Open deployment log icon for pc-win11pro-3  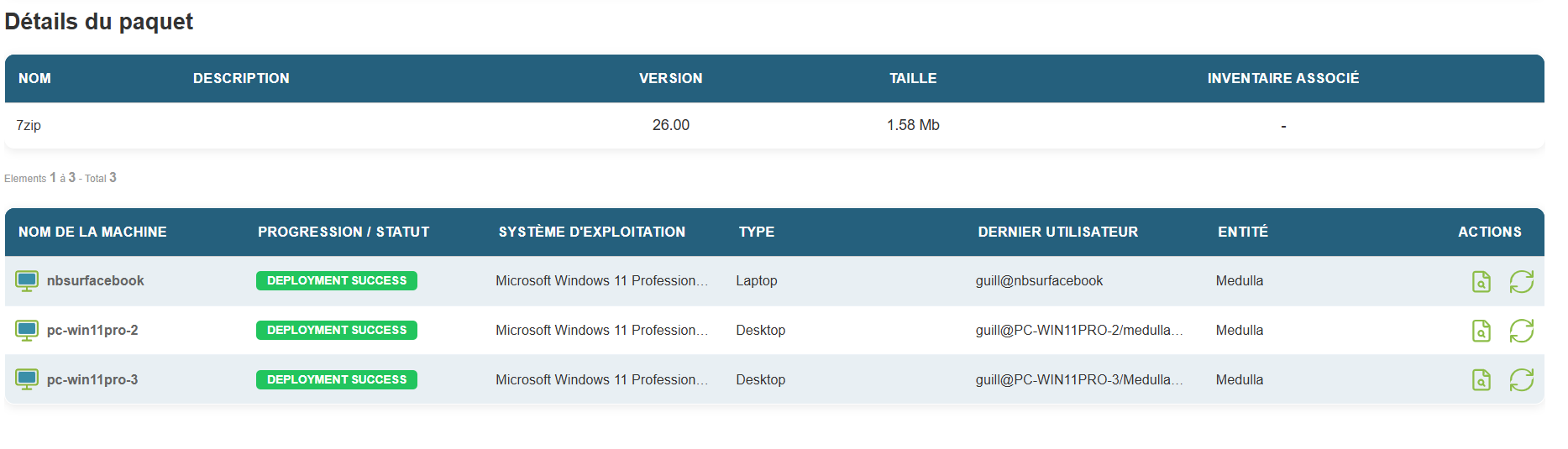click(x=1481, y=380)
